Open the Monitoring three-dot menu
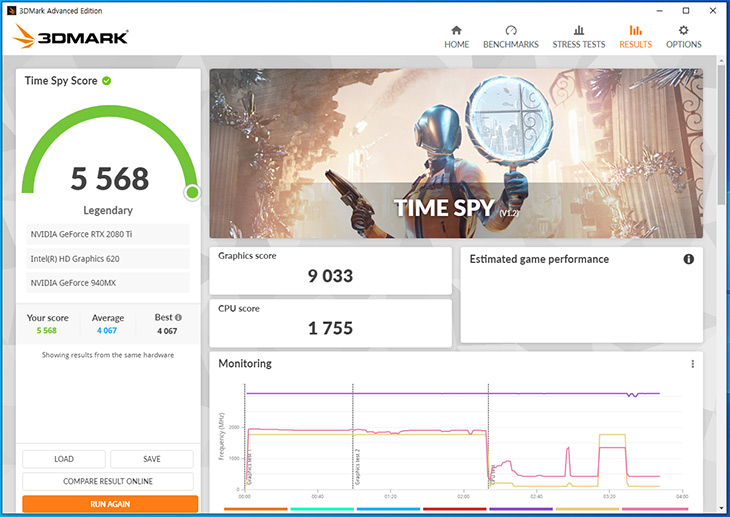Image resolution: width=730 pixels, height=517 pixels. (x=693, y=364)
